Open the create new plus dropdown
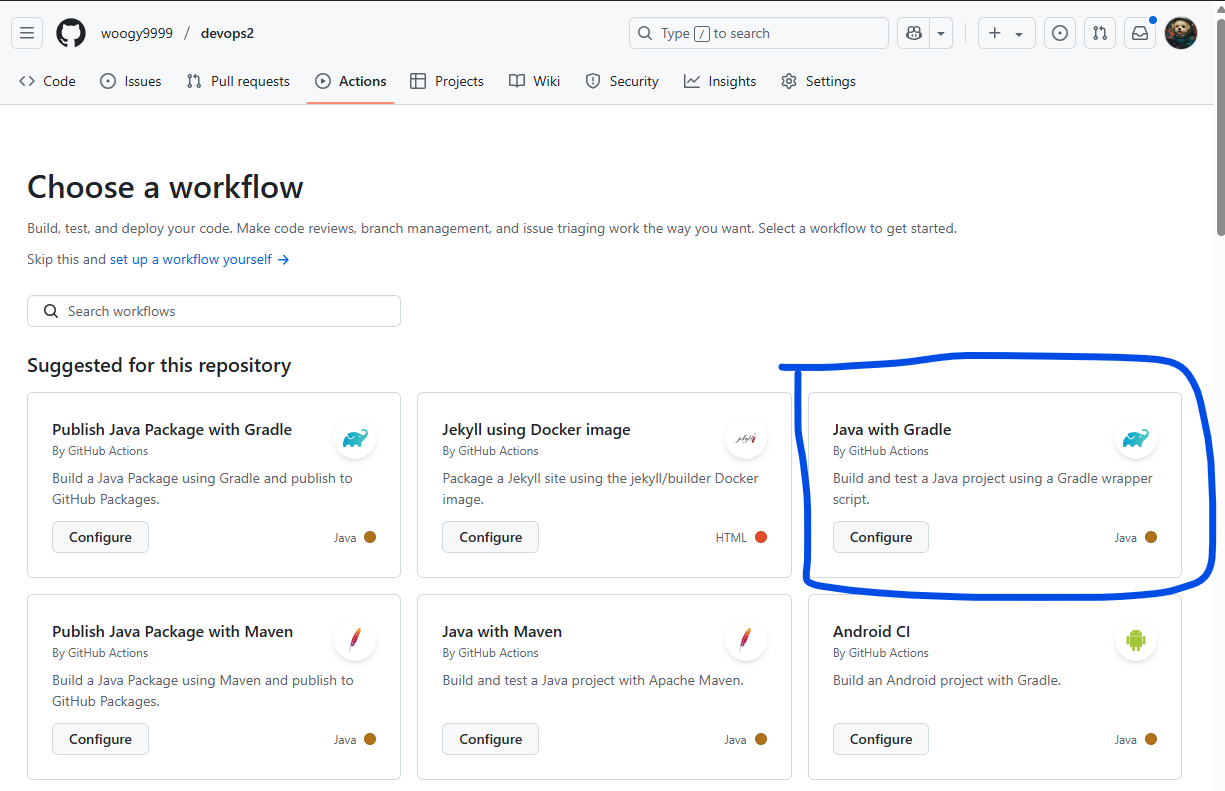1225x791 pixels. [1006, 33]
